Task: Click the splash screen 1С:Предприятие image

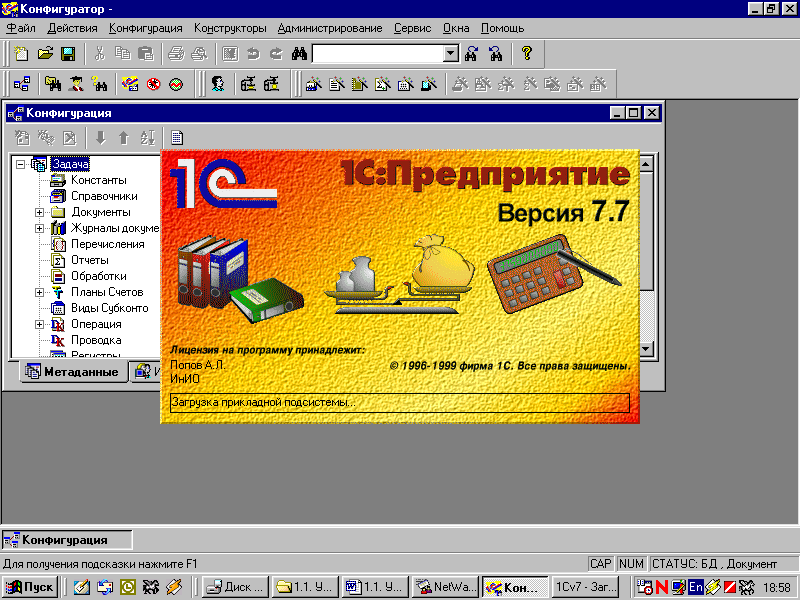Action: point(400,286)
